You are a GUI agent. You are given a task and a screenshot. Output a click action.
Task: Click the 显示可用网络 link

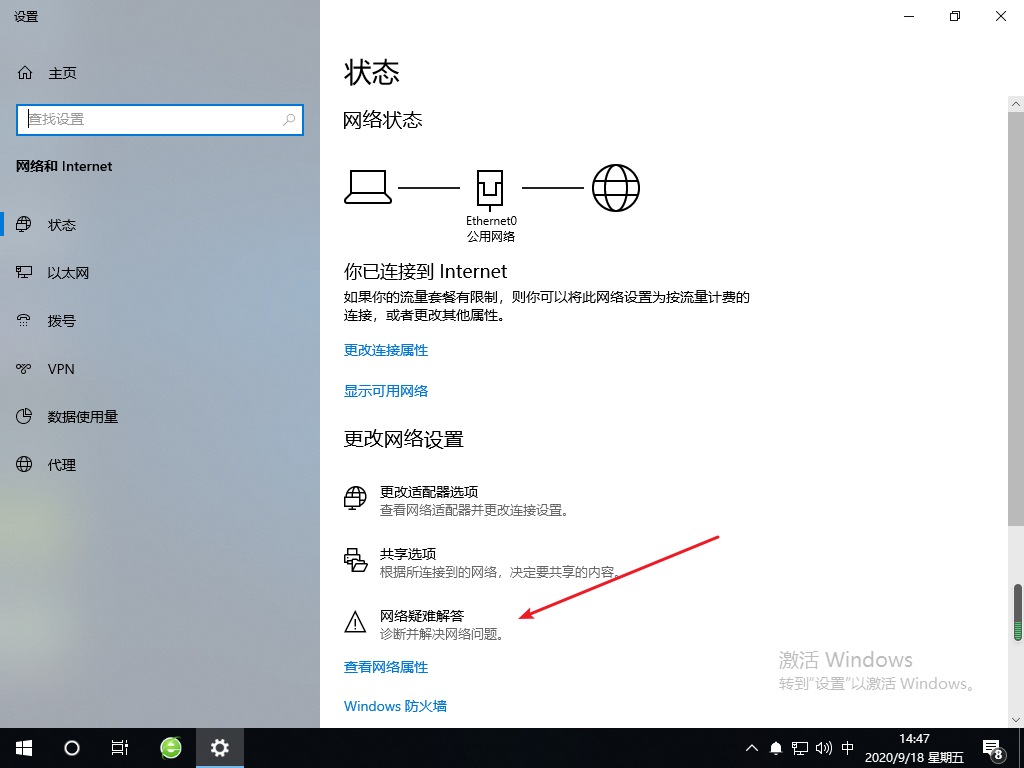[385, 390]
